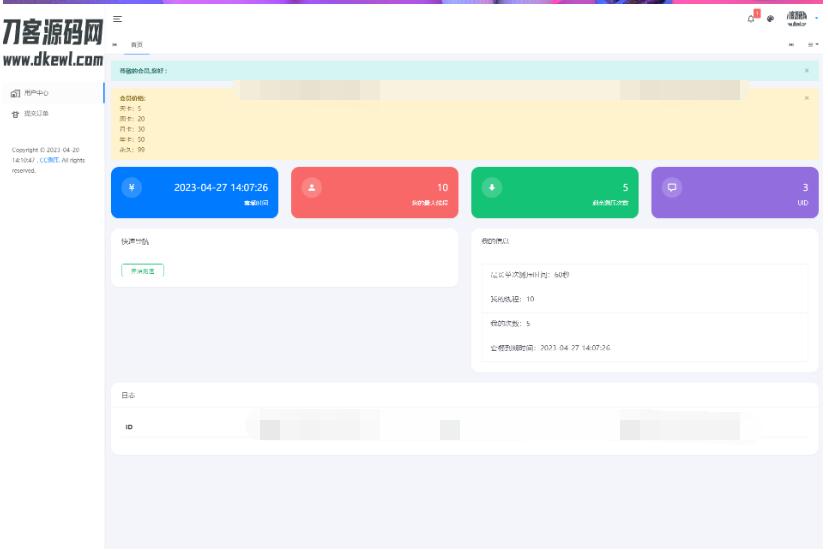Click the tab scroll-right arrow in tab bar
The image size is (828, 553).
[x=792, y=45]
